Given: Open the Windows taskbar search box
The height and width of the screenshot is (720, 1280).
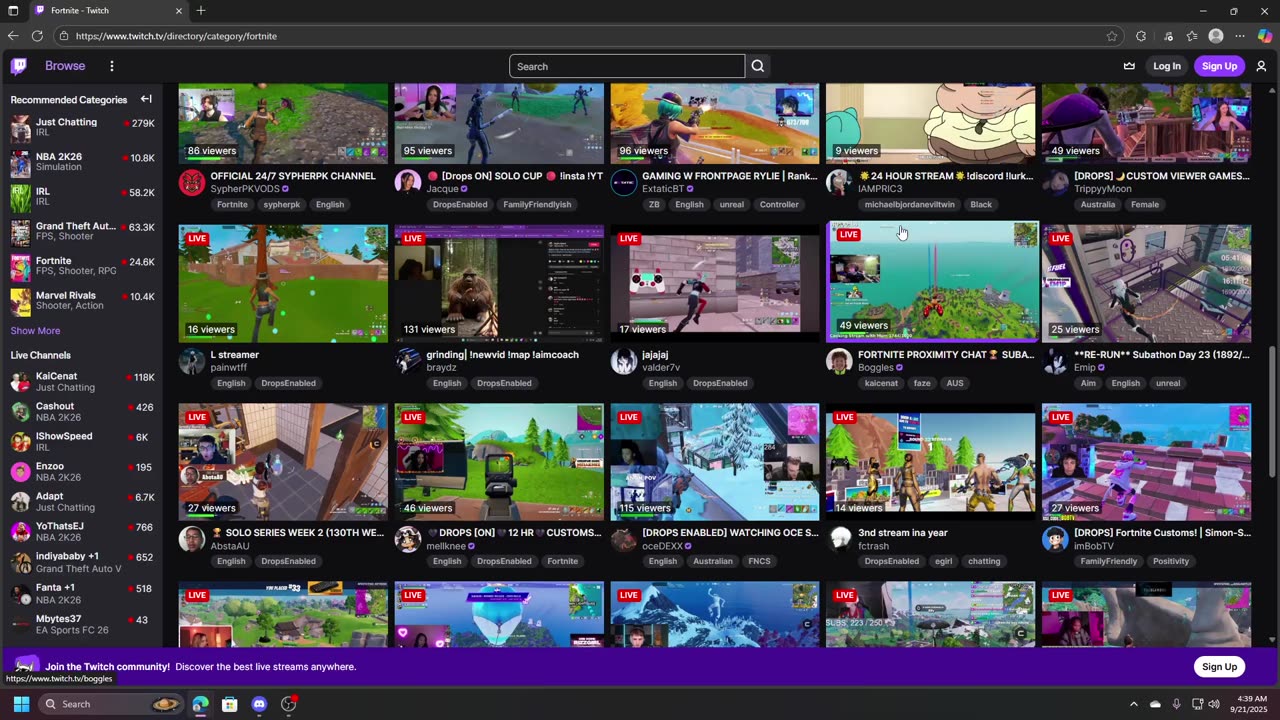Looking at the screenshot, I should click(111, 704).
